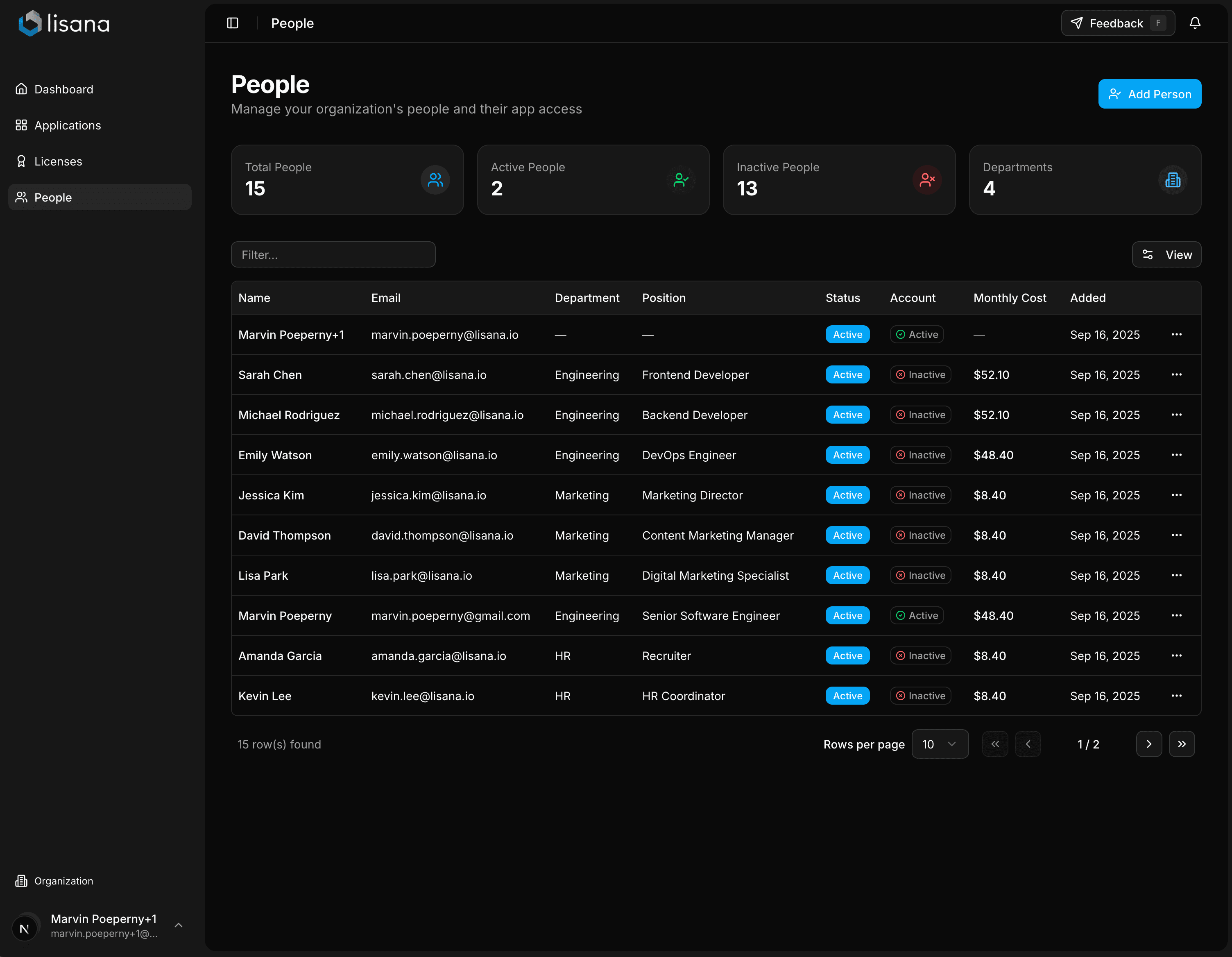
Task: Sort by the Email column header
Action: 386,298
